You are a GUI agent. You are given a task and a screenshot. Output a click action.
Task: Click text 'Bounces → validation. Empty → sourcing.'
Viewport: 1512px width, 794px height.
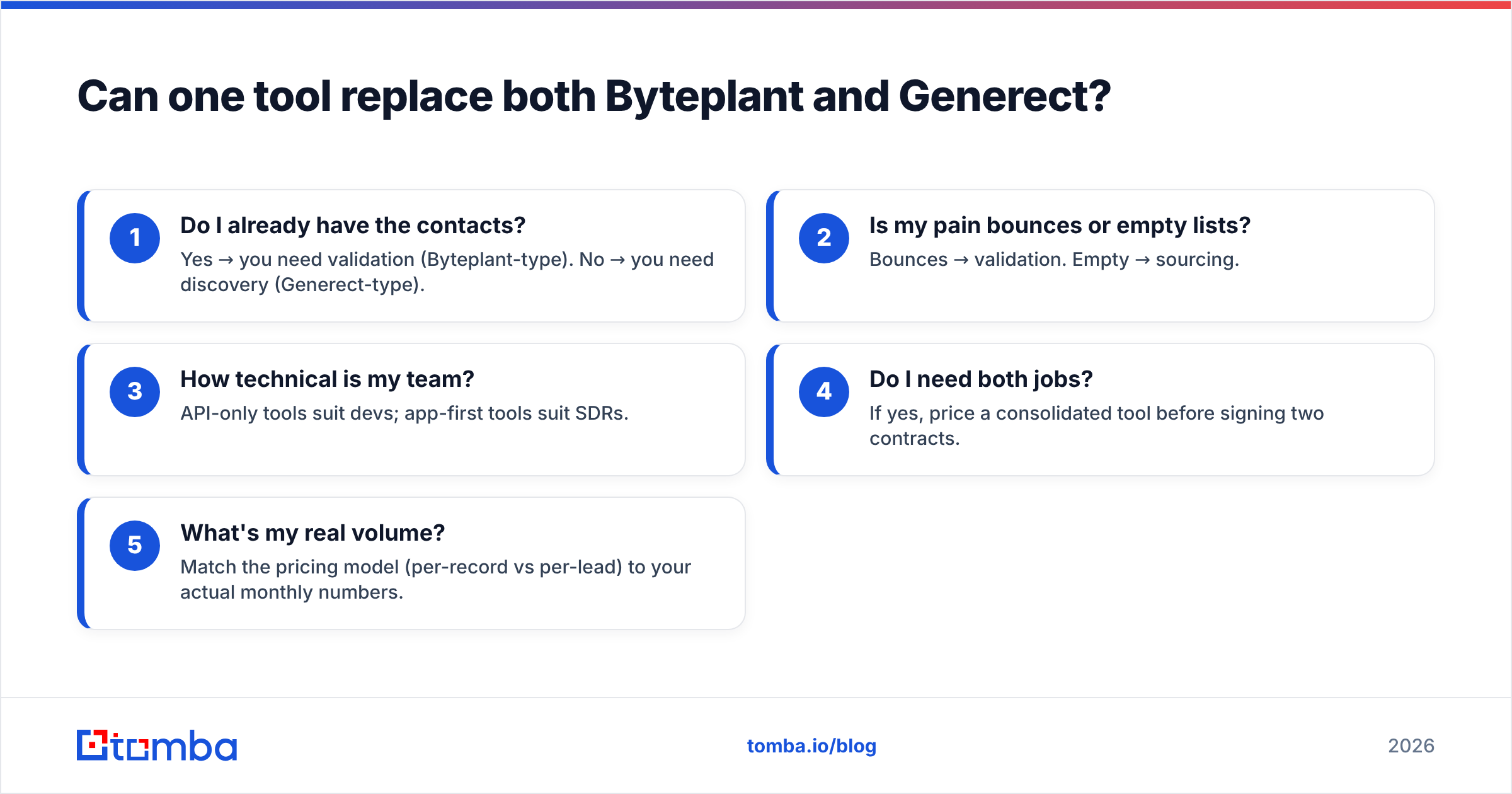tap(1055, 260)
